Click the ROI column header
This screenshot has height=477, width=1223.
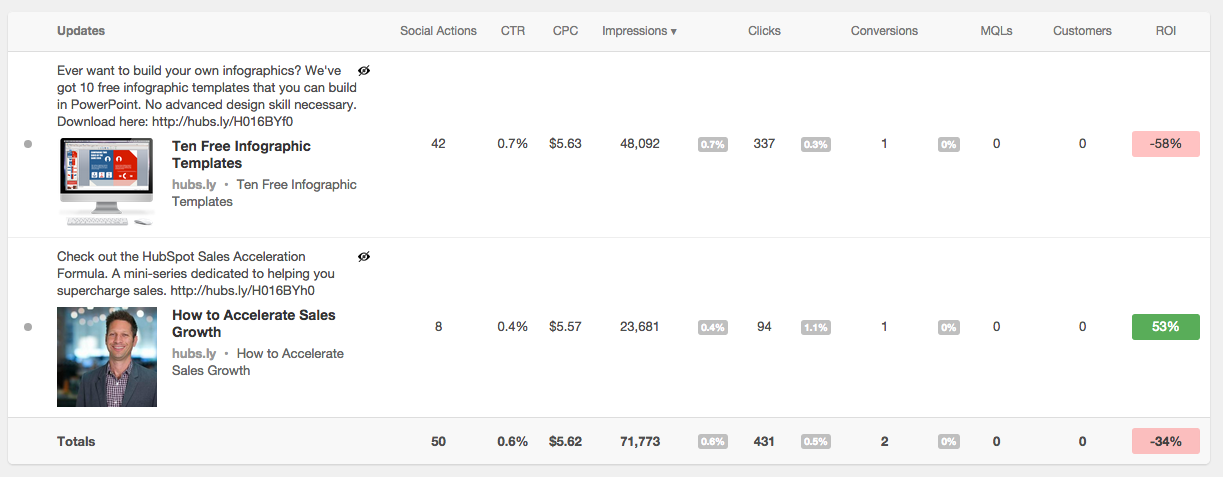click(1165, 31)
